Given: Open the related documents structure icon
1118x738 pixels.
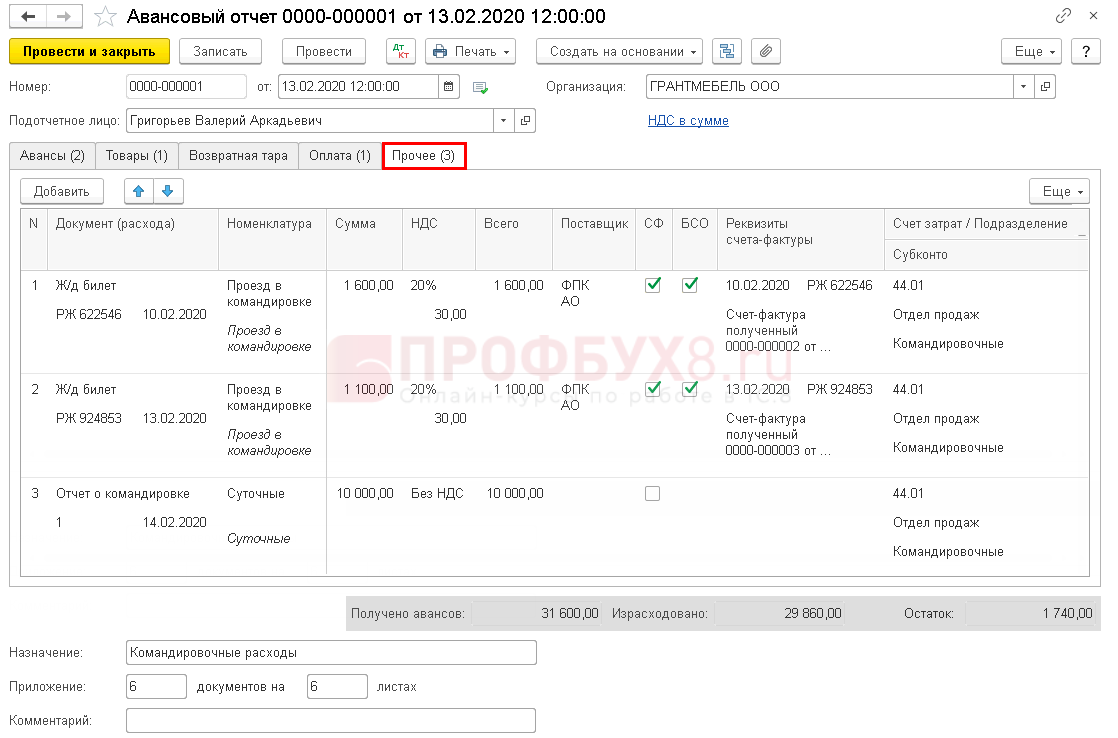Looking at the screenshot, I should pos(728,52).
